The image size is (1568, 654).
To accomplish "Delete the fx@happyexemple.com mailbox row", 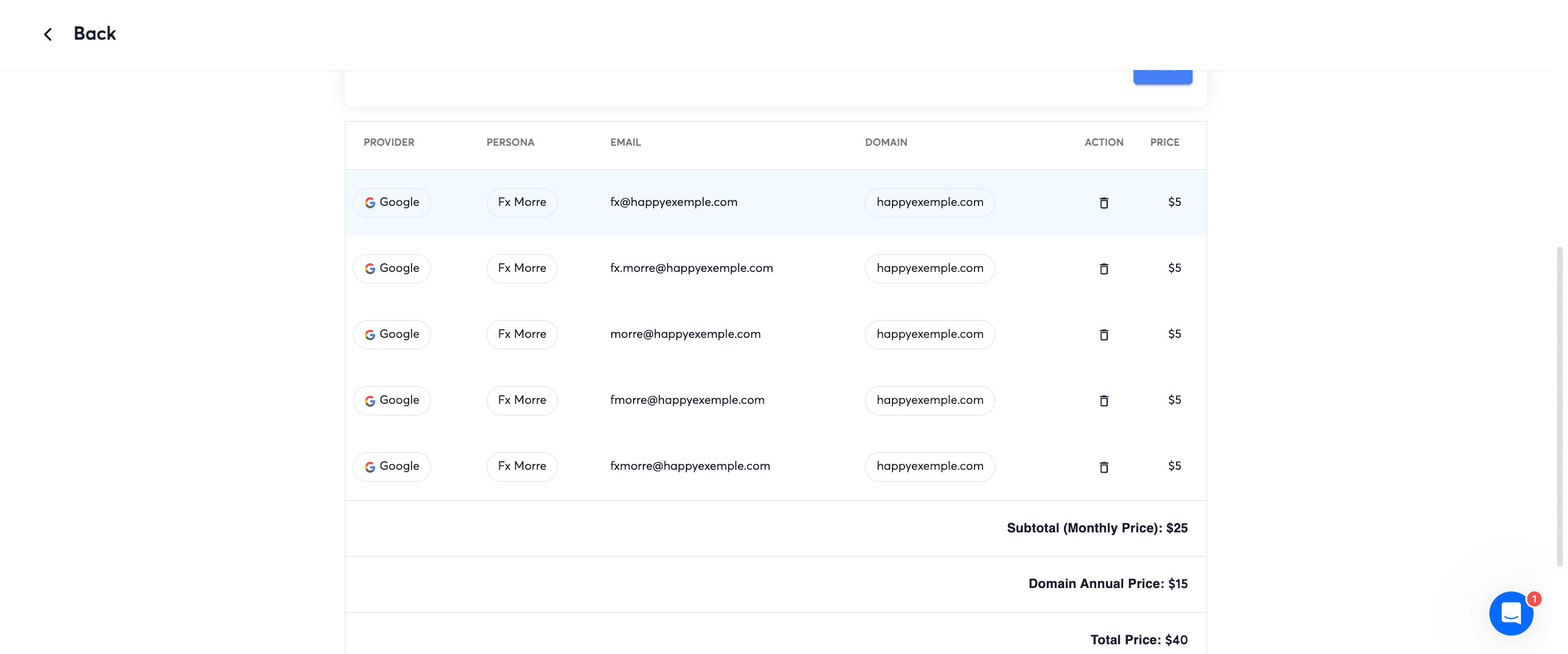I will pos(1104,203).
